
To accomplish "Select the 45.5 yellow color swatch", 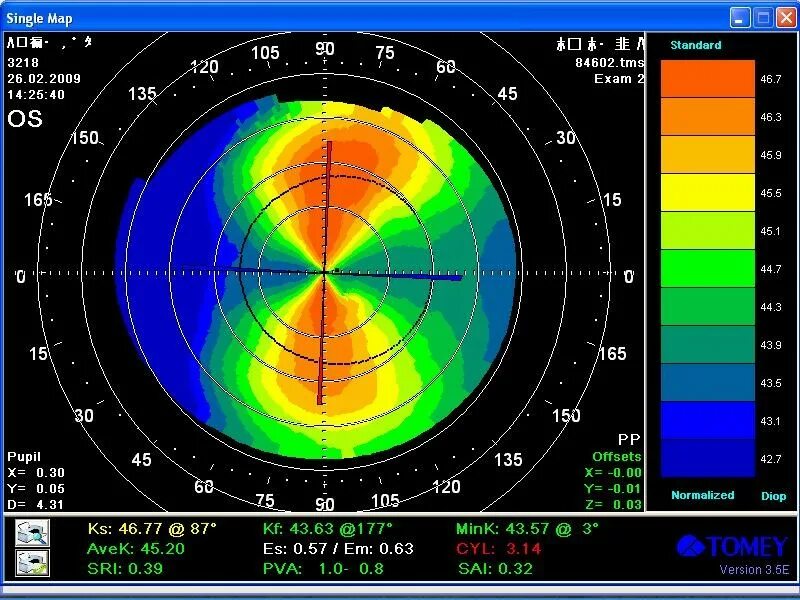I will pos(708,192).
